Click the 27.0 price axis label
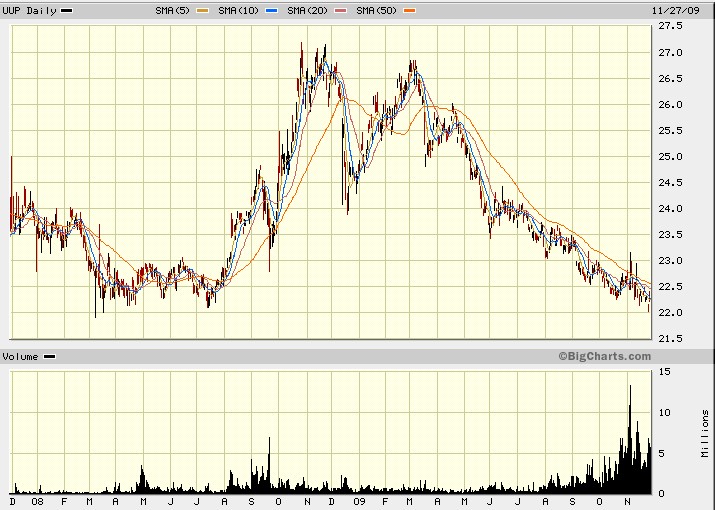Viewport: 715px width, 510px height. point(671,53)
